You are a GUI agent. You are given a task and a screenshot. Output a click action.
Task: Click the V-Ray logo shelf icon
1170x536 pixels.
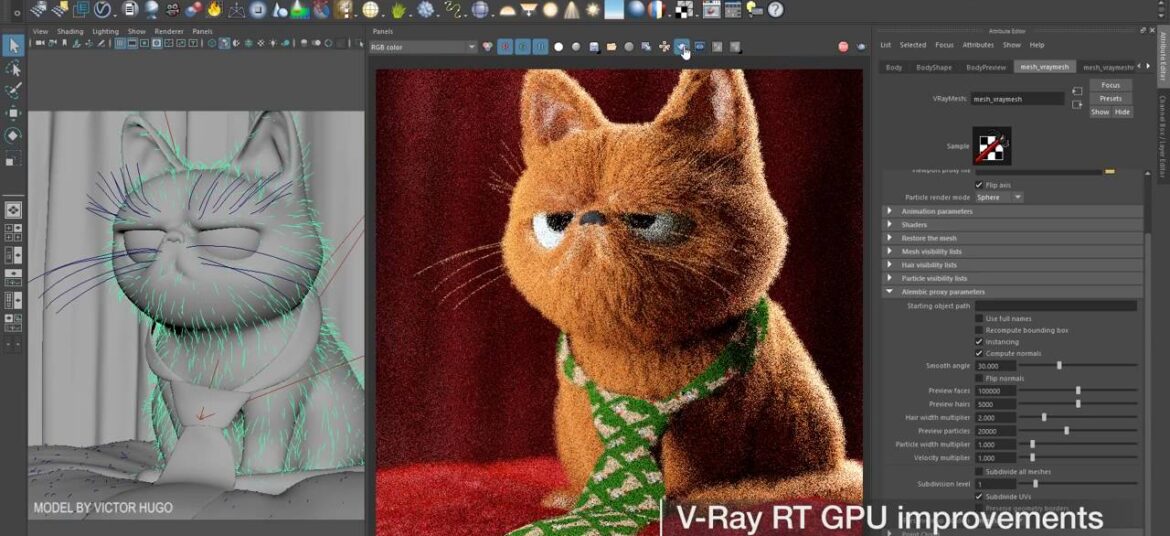[103, 9]
